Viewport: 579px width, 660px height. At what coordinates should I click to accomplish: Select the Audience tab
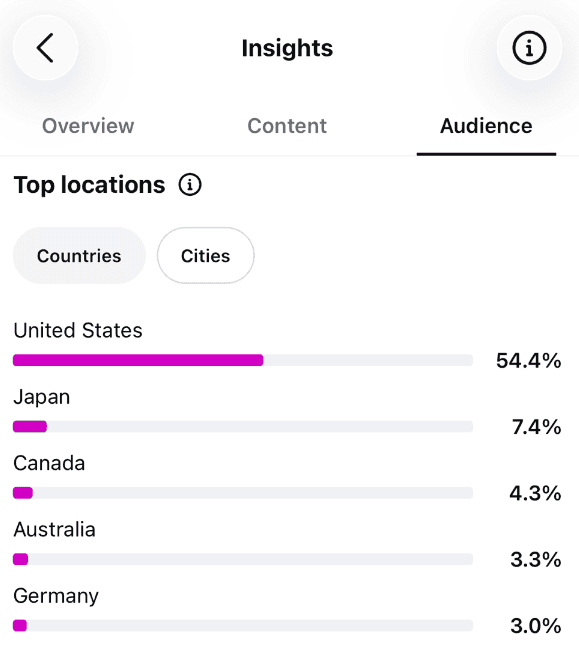(486, 126)
